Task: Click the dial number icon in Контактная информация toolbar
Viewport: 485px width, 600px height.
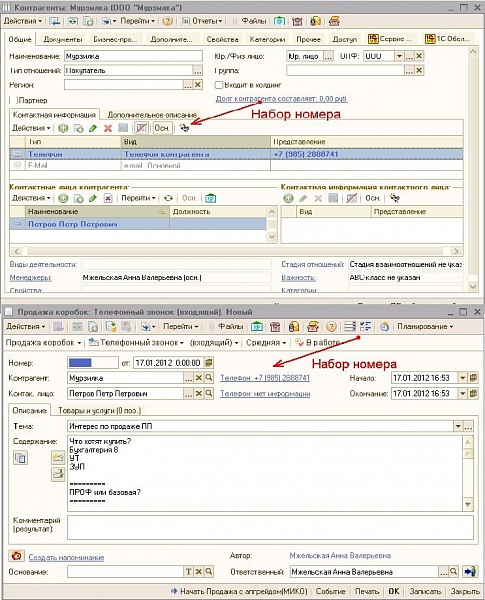Action: 184,128
